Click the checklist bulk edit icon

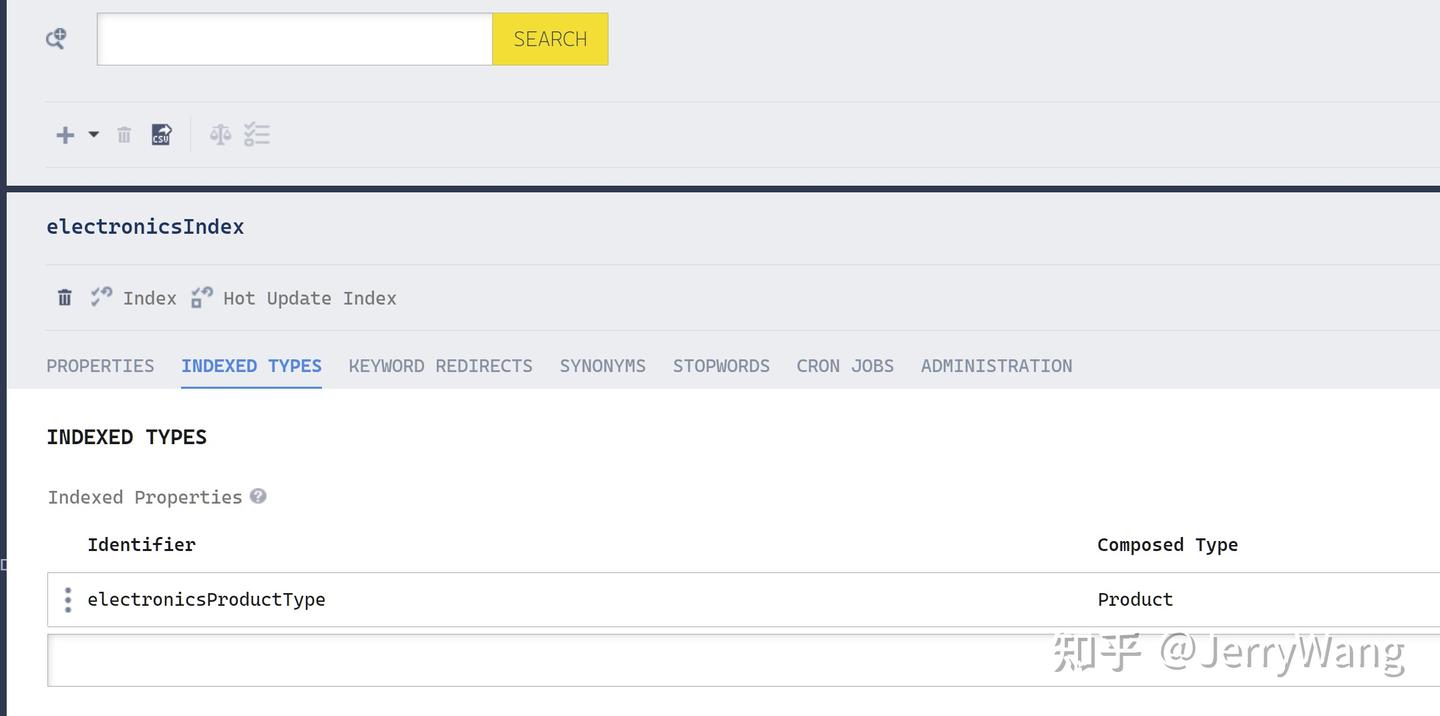coord(257,134)
